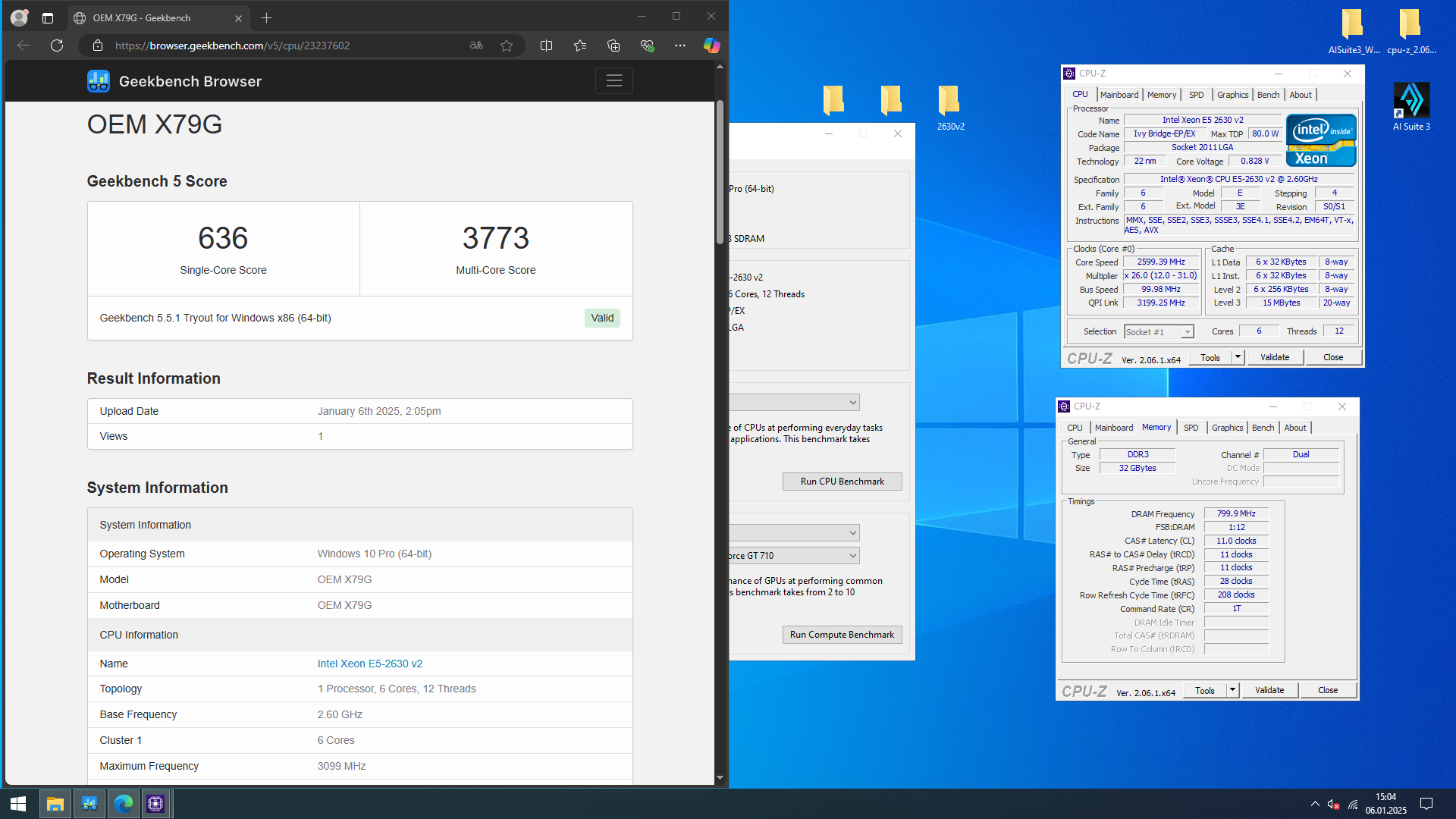The width and height of the screenshot is (1456, 819).
Task: Open the GeForce GT 710 dropdown in Geekbench
Action: tap(794, 556)
